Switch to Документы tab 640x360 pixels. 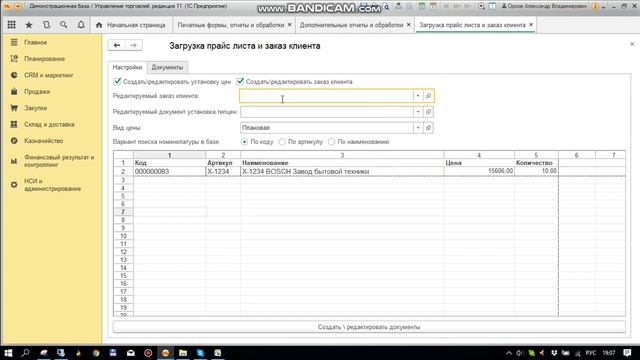pyautogui.click(x=167, y=67)
